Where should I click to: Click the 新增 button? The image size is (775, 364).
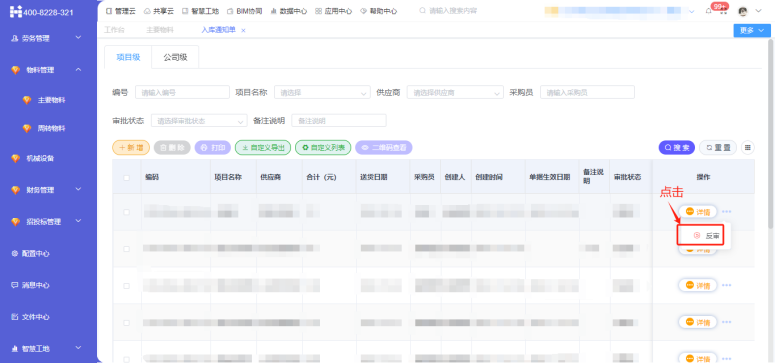[x=131, y=147]
